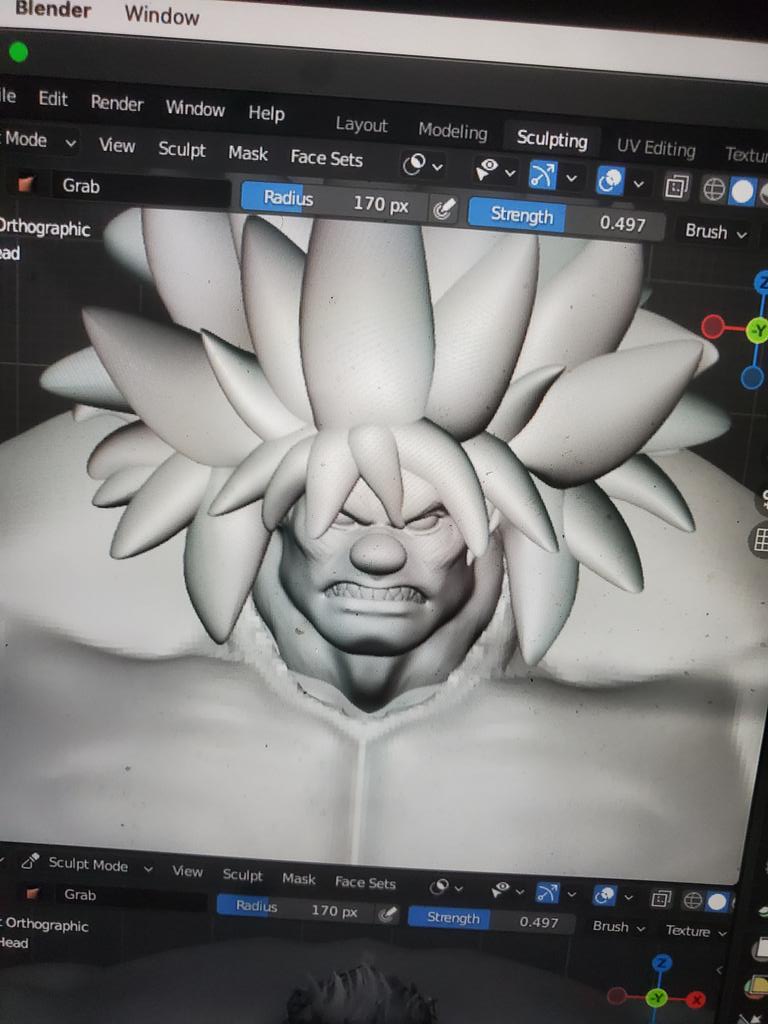Toggle overlays button in upper viewport header
Image resolution: width=768 pixels, height=1024 pixels.
pyautogui.click(x=610, y=181)
